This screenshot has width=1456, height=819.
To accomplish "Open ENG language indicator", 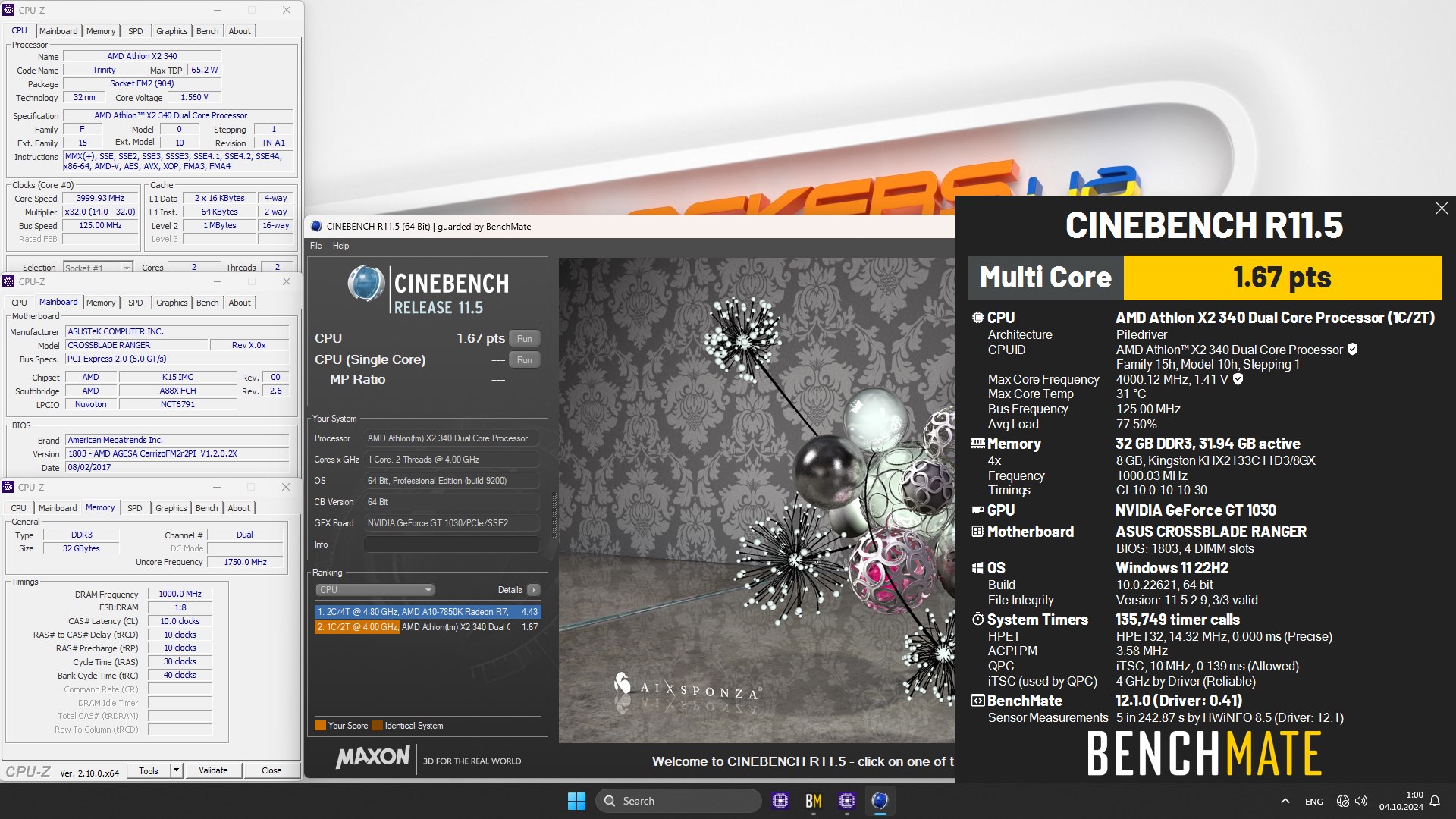I will click(x=1314, y=802).
